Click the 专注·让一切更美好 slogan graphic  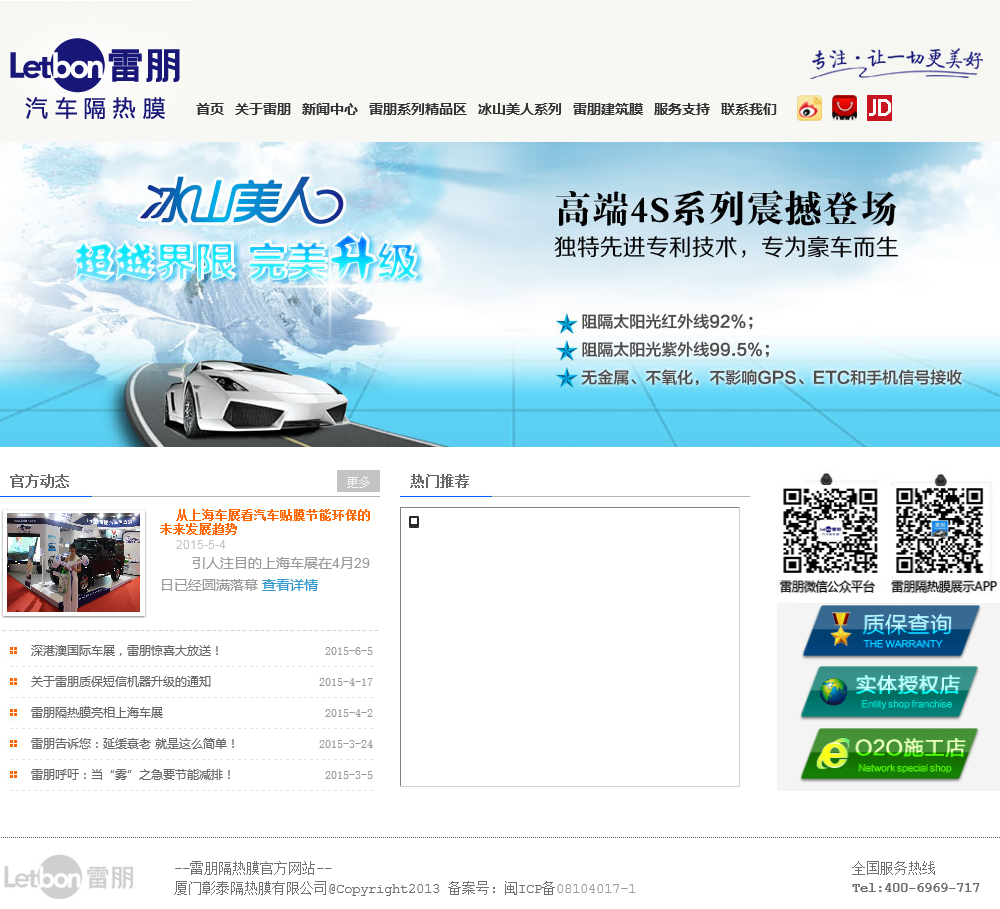pos(897,63)
